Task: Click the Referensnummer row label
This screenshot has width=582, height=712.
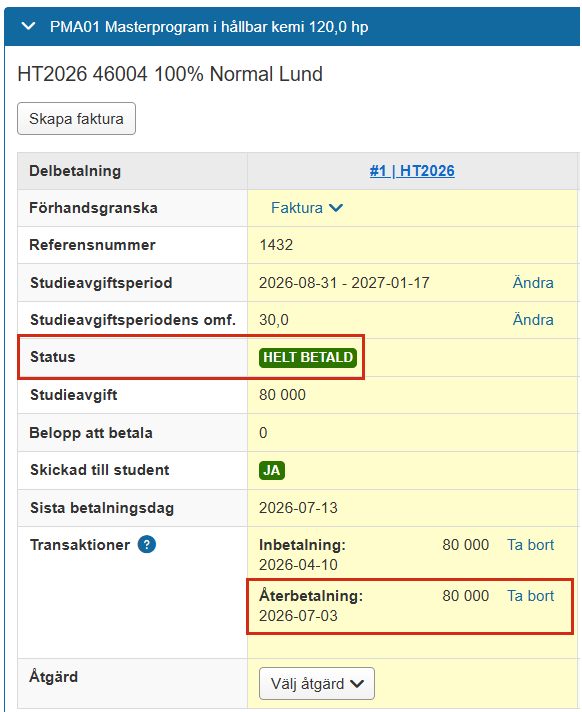Action: (92, 245)
